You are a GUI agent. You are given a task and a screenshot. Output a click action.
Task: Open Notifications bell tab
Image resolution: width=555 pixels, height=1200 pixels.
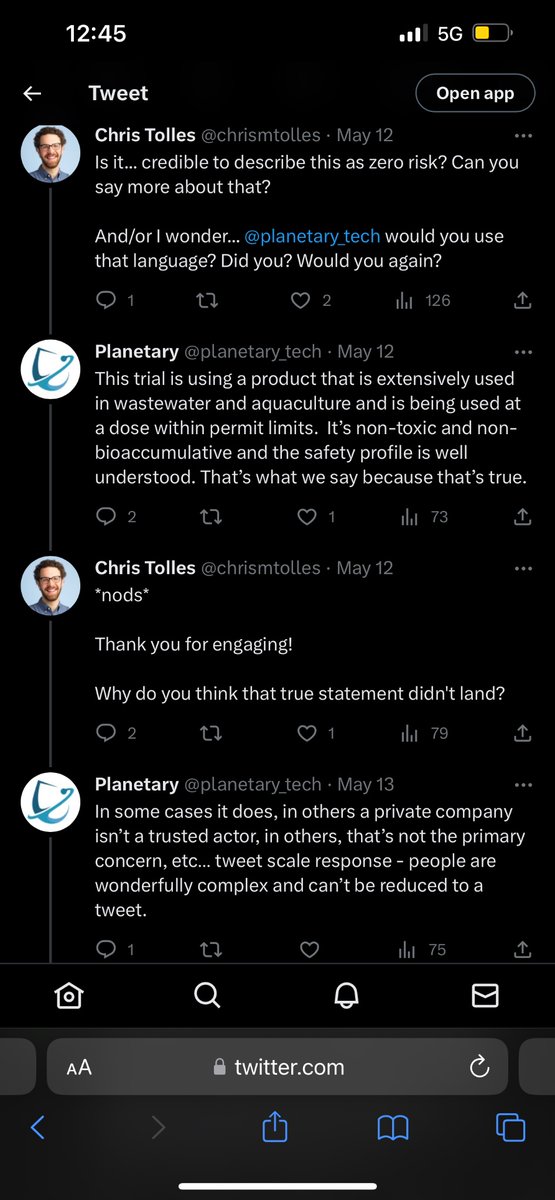(x=347, y=995)
